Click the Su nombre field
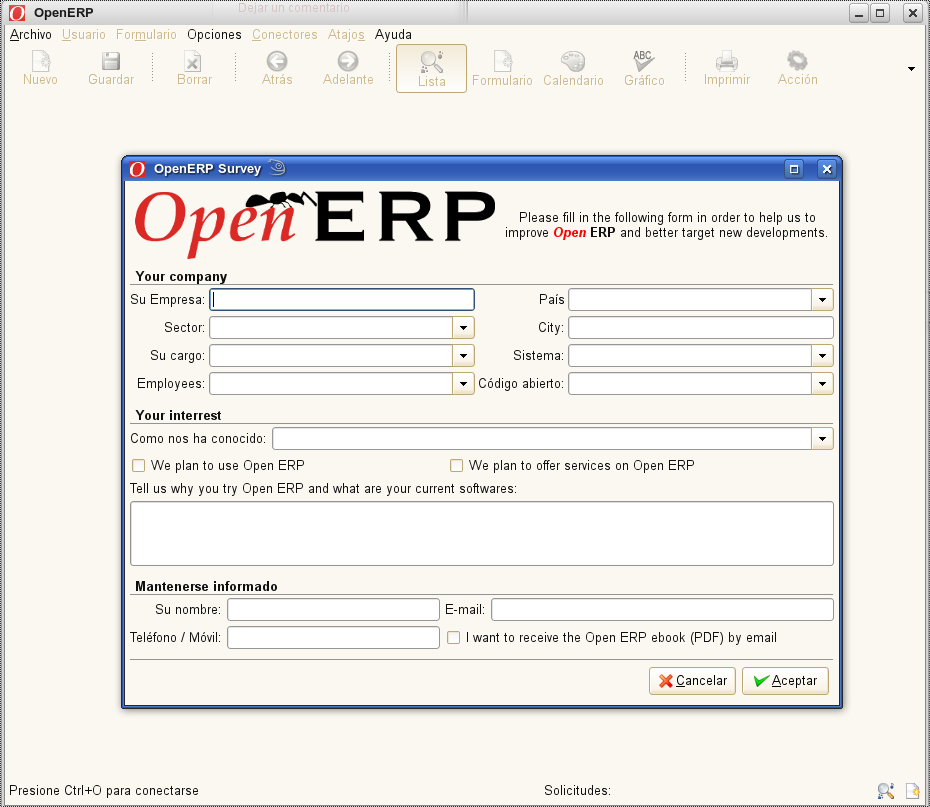Image resolution: width=930 pixels, height=807 pixels. pos(333,610)
